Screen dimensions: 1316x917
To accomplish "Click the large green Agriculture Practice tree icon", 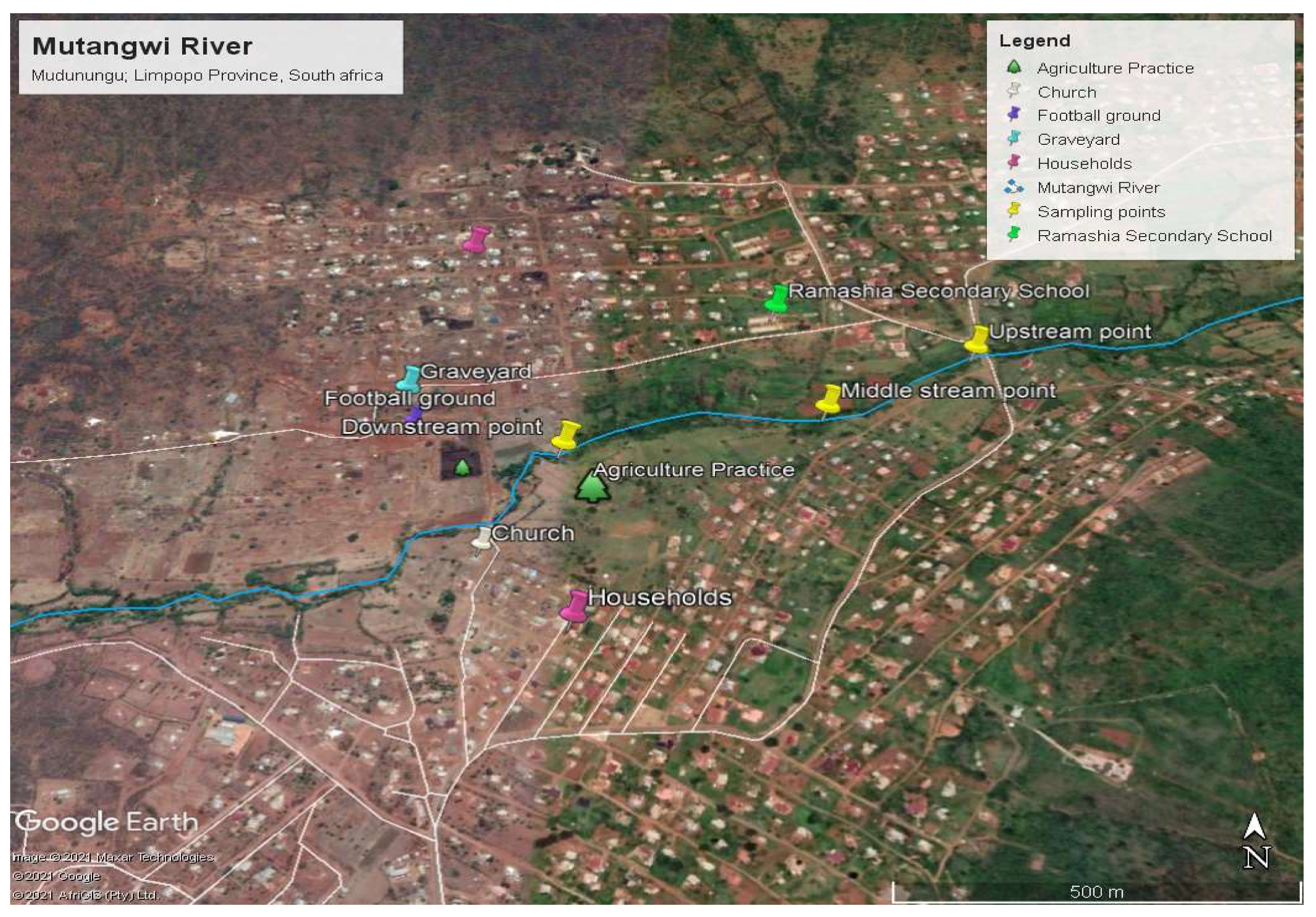I will (x=592, y=488).
